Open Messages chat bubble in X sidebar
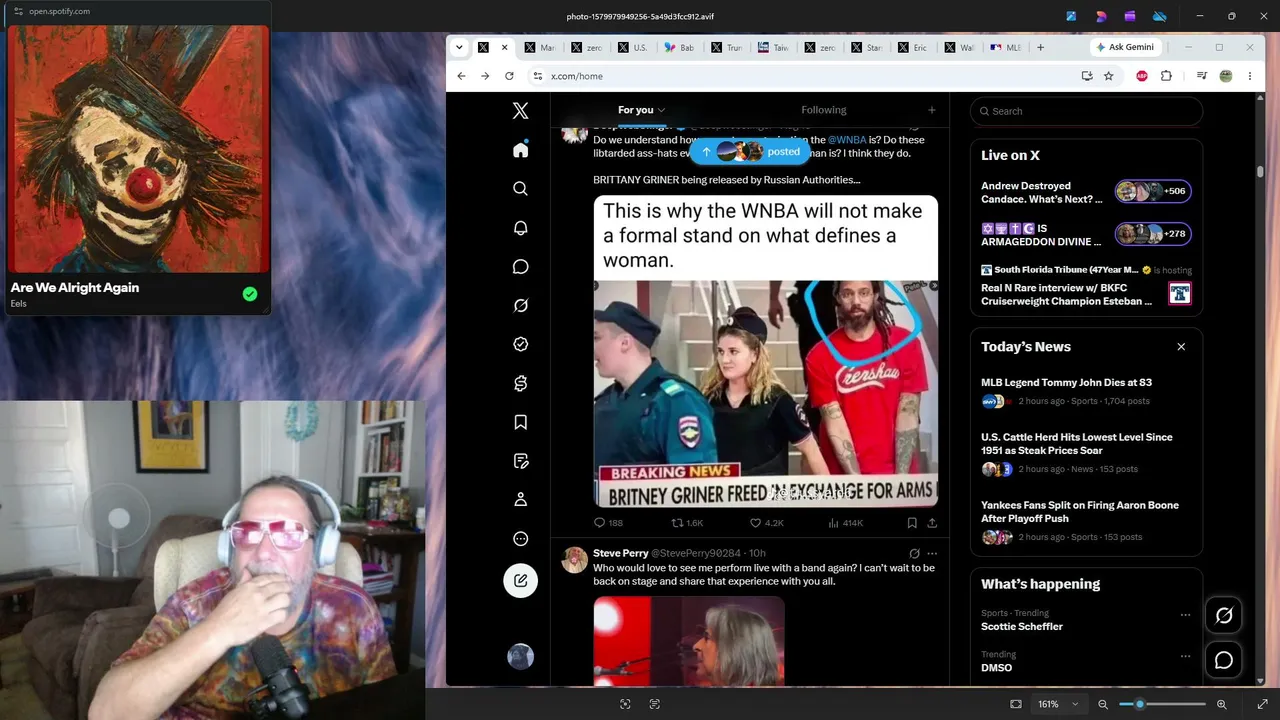 pos(520,267)
